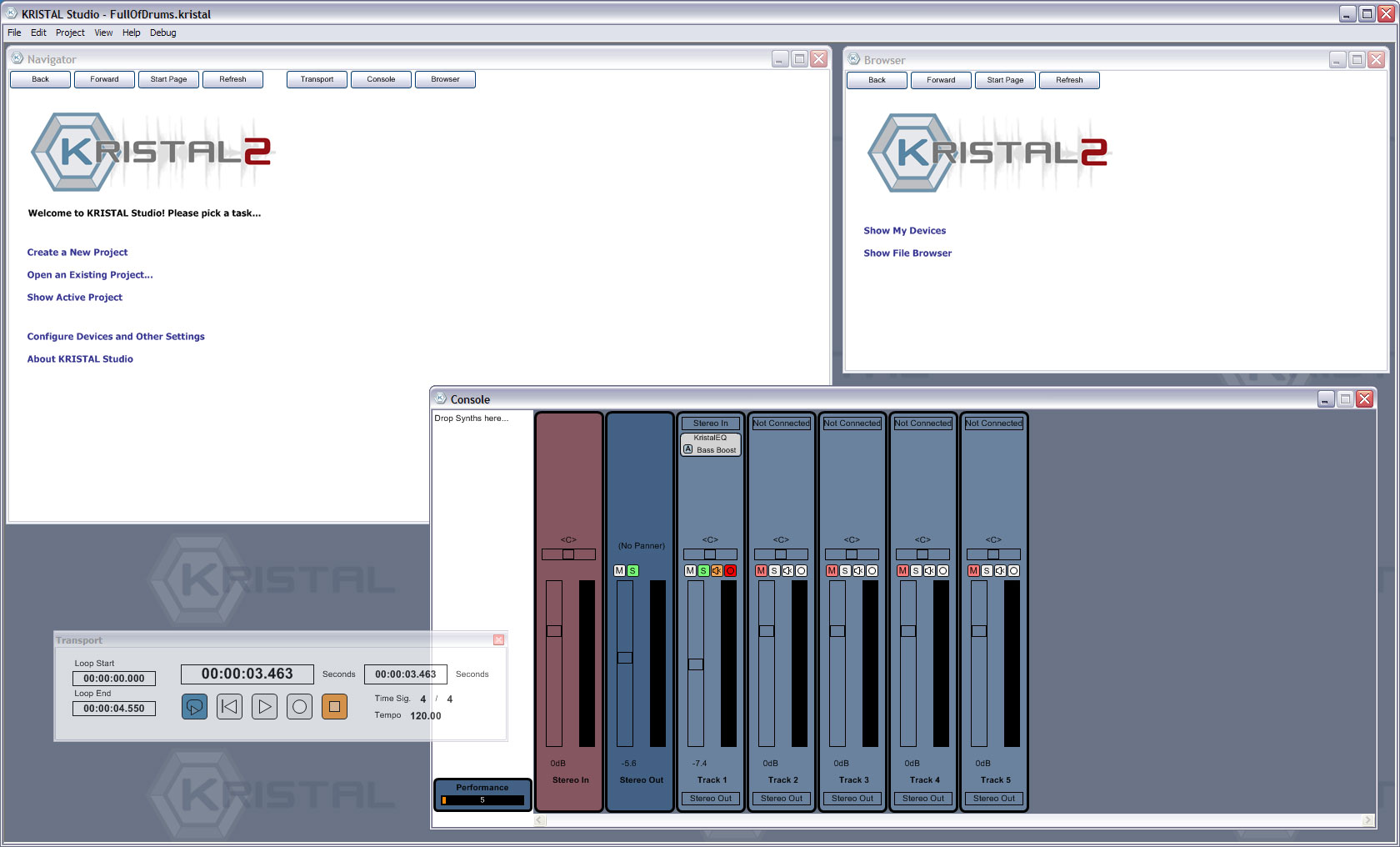
Task: Open Track 3 Stereo Out output selector
Action: tap(852, 799)
